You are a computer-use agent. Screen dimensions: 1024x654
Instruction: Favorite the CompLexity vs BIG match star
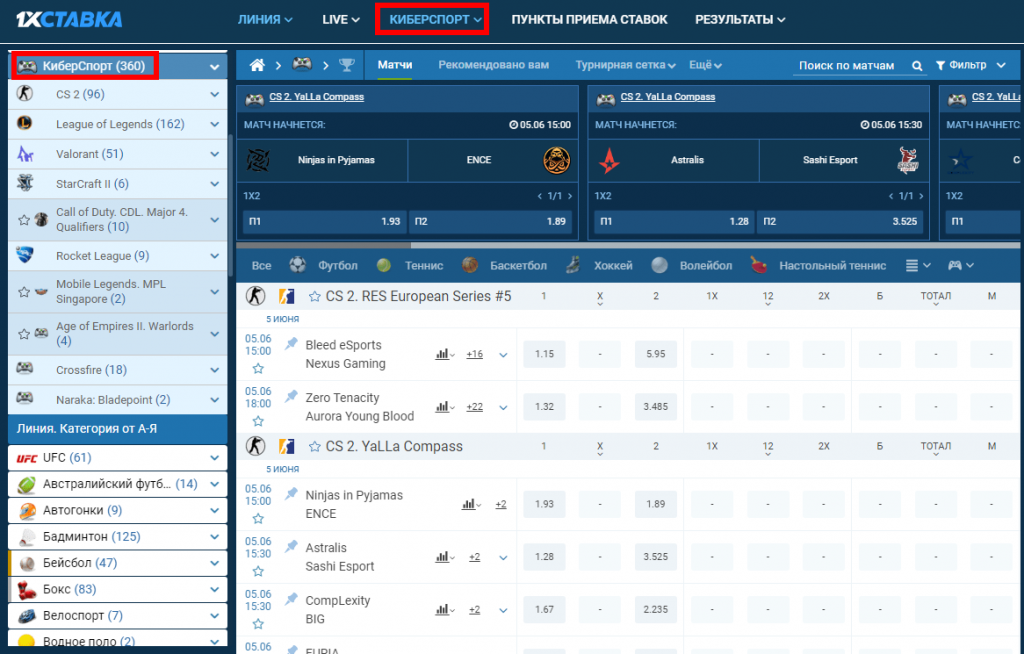pos(258,624)
